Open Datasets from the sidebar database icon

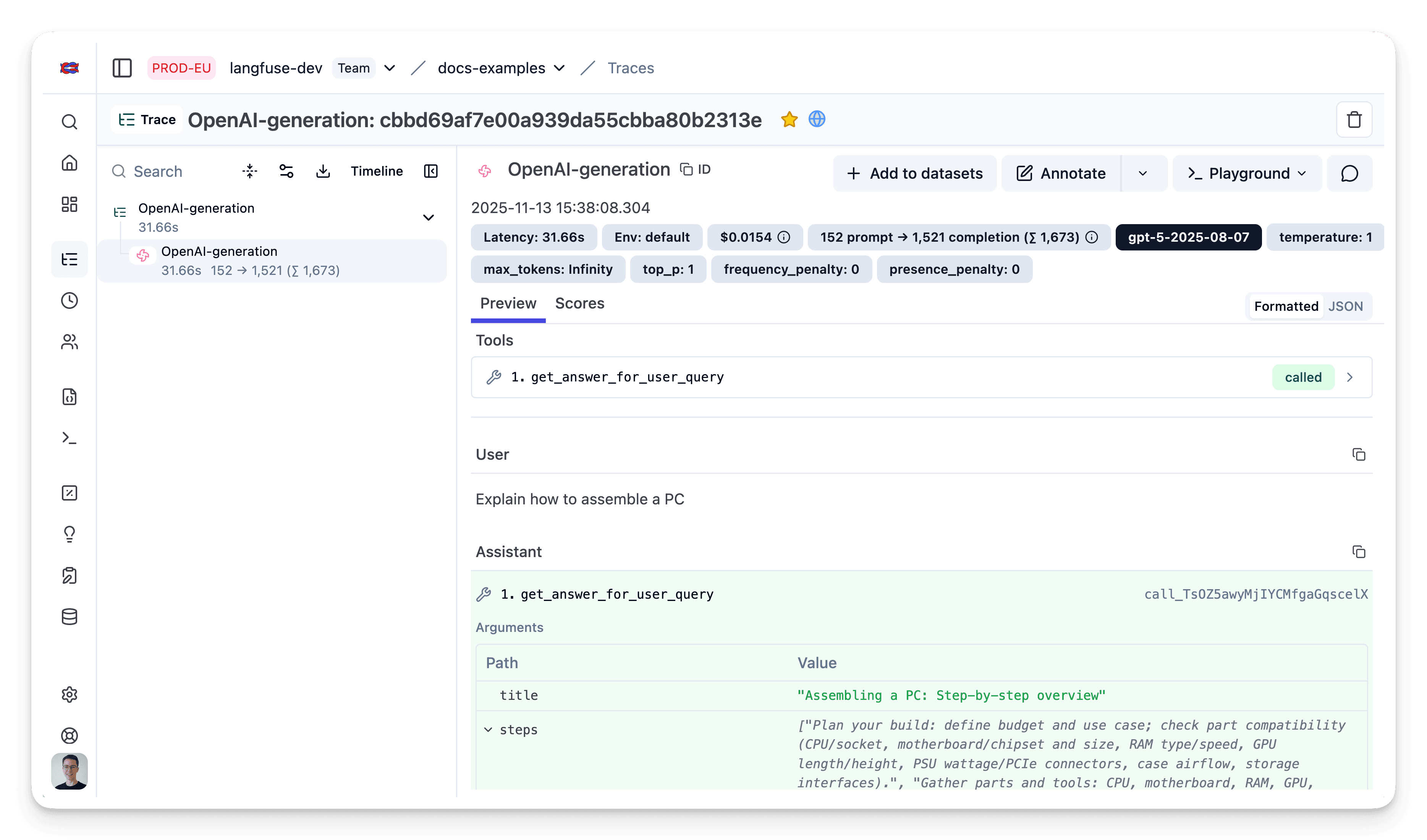tap(70, 617)
